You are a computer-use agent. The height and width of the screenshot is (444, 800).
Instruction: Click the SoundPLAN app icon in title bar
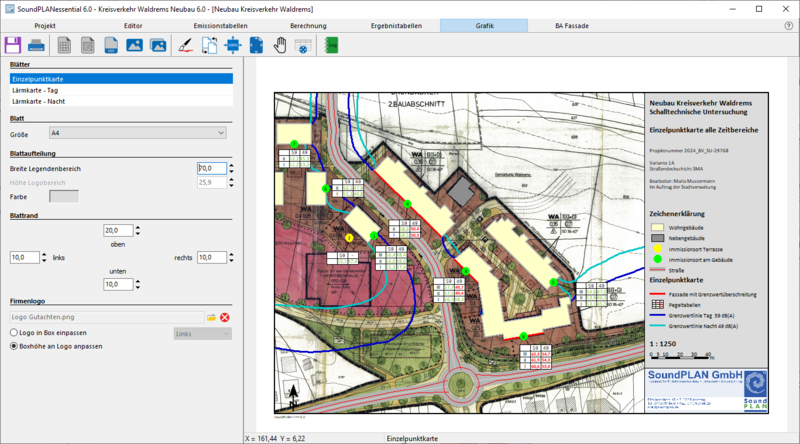pos(9,9)
